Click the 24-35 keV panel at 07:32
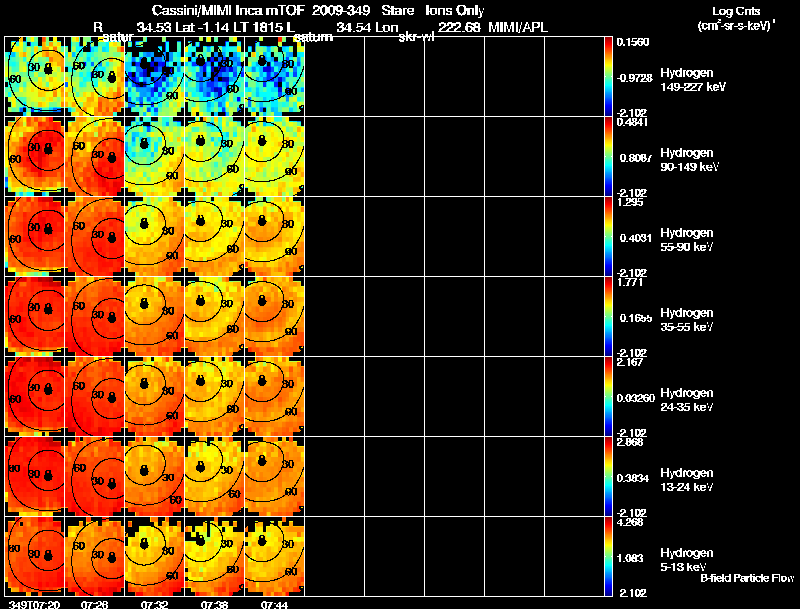 coord(155,397)
